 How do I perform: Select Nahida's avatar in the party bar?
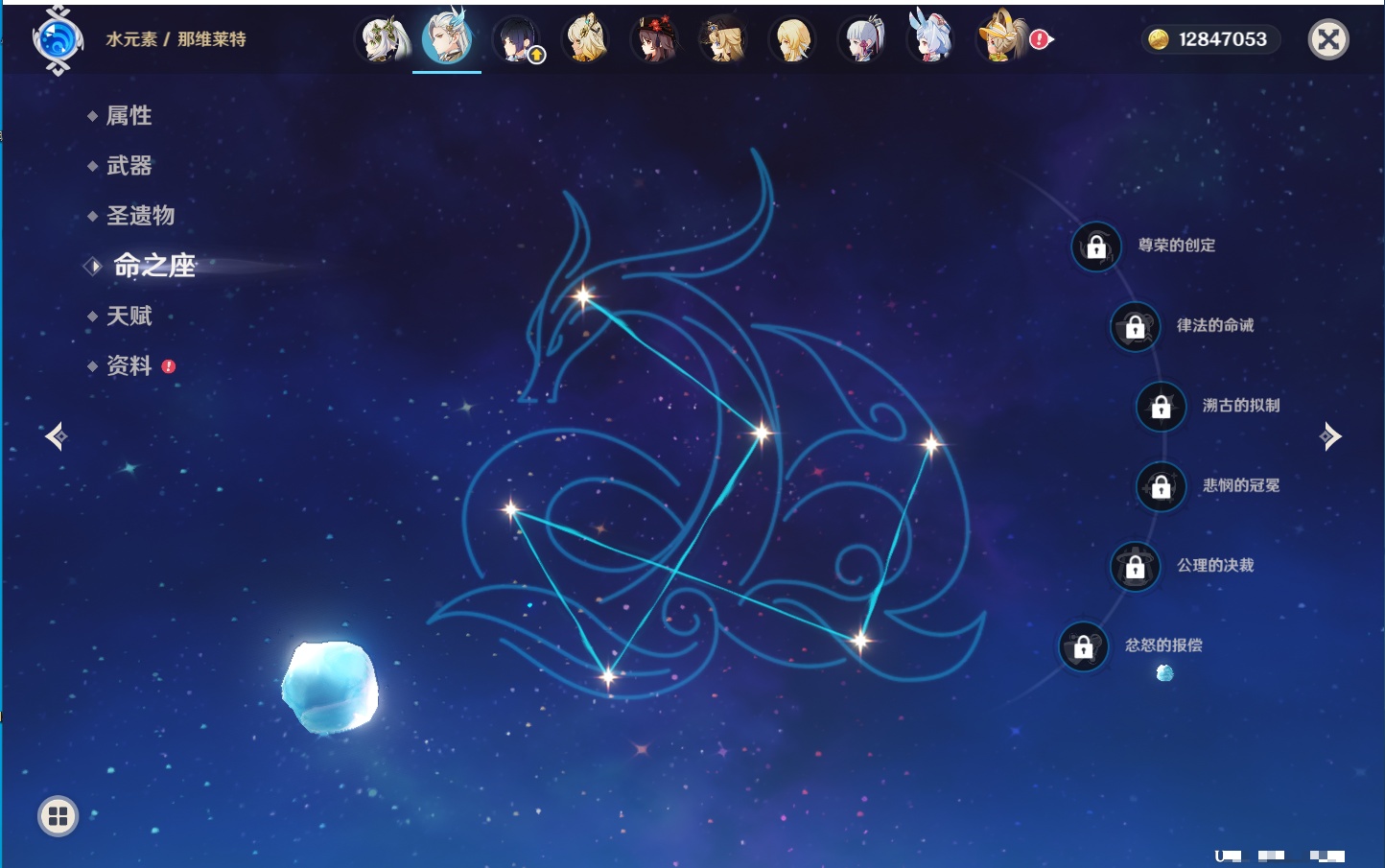pyautogui.click(x=384, y=40)
